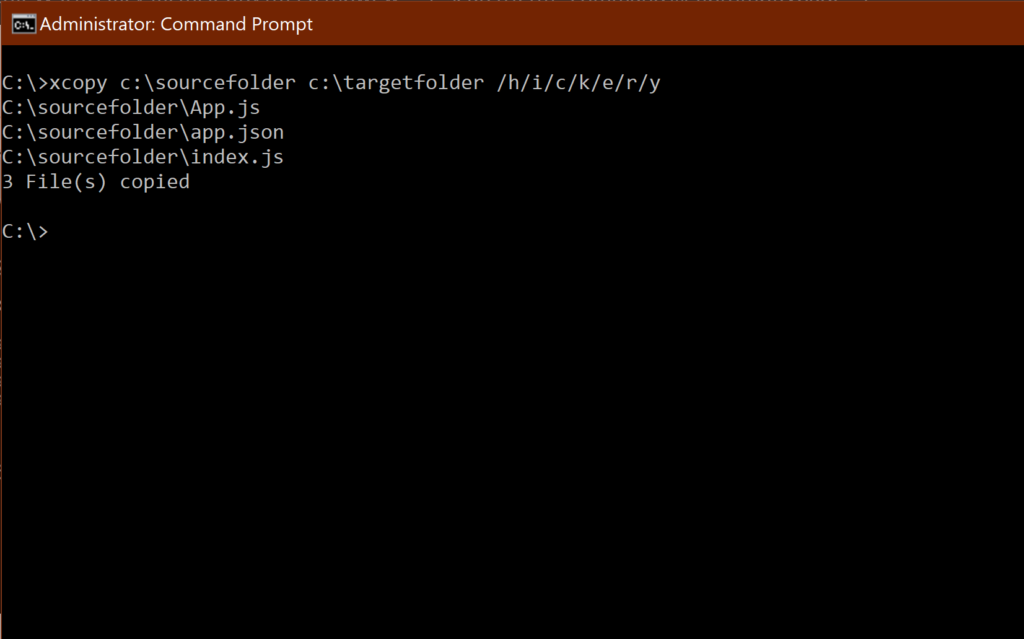Screen dimensions: 1024x639
Task: Click the "c:\sourcefolder" argument of xcopy command
Action: [x=208, y=83]
